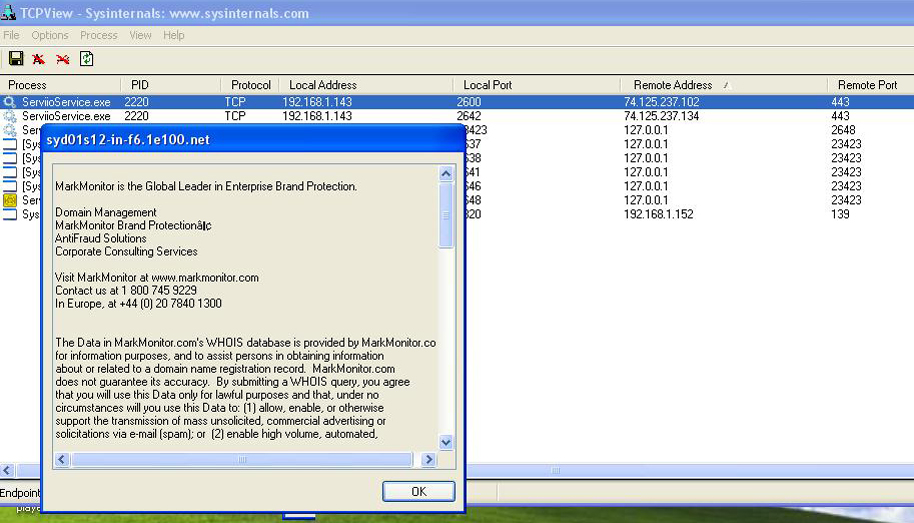Click the right arrow of the dialog's horizontal scrollbar
Viewport: 914px width, 523px height.
[x=429, y=460]
